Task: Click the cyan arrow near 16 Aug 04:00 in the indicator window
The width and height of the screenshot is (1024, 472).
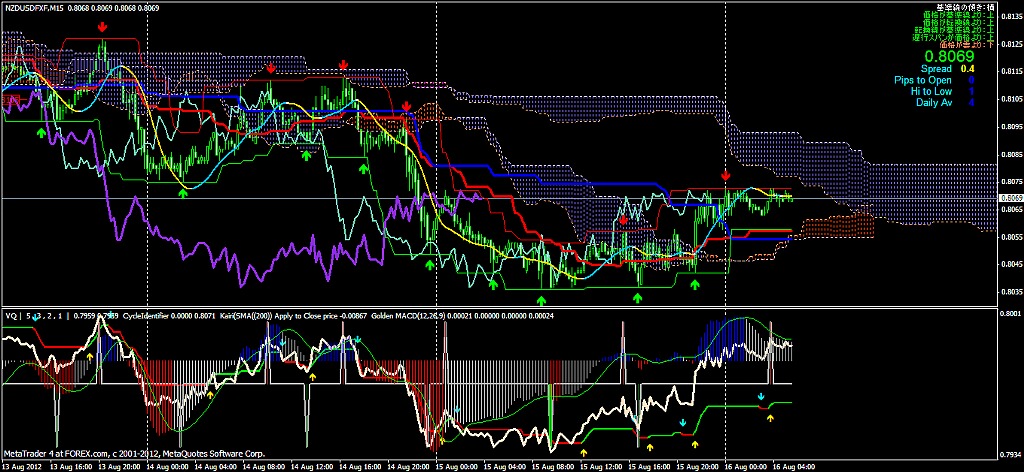Action: pyautogui.click(x=761, y=396)
